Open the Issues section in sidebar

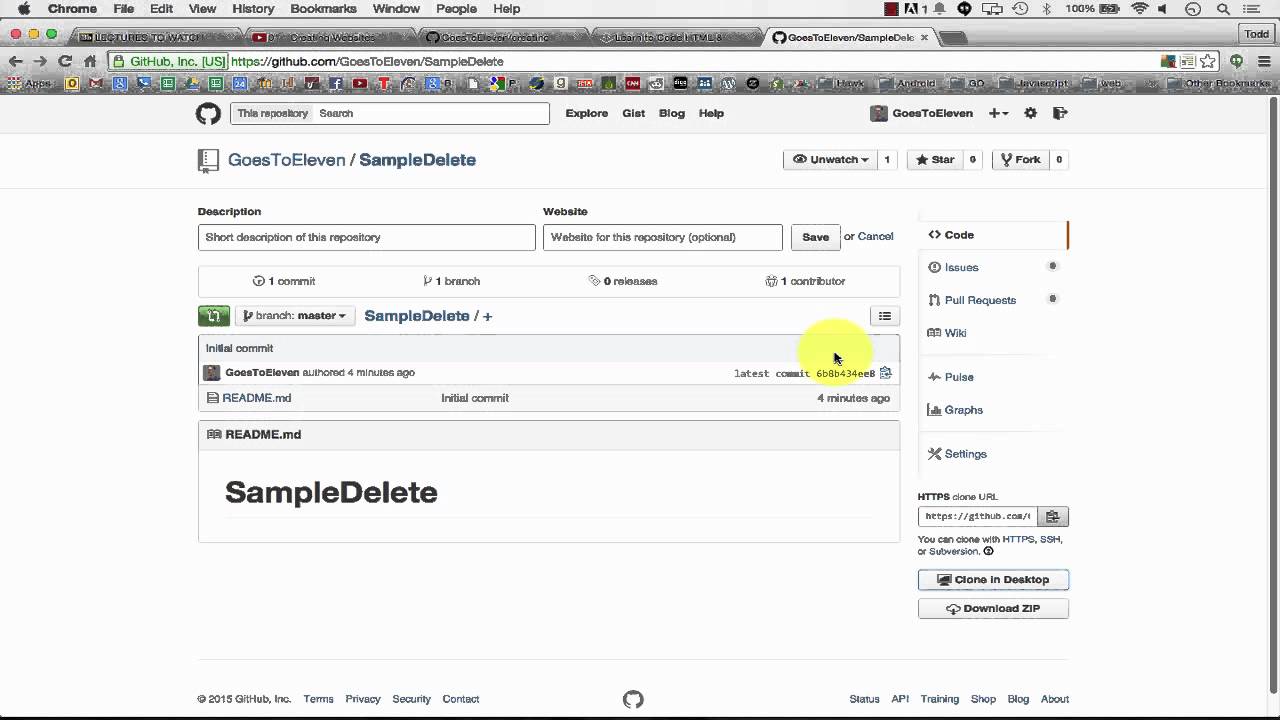pos(961,268)
